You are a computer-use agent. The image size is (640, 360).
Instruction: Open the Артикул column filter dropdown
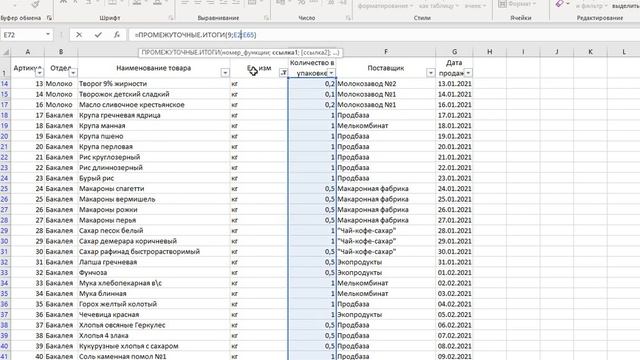tap(39, 73)
